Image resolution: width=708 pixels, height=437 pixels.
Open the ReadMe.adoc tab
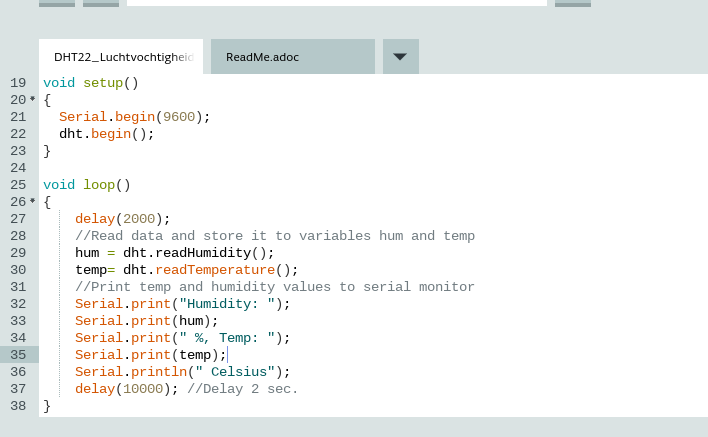pos(293,57)
